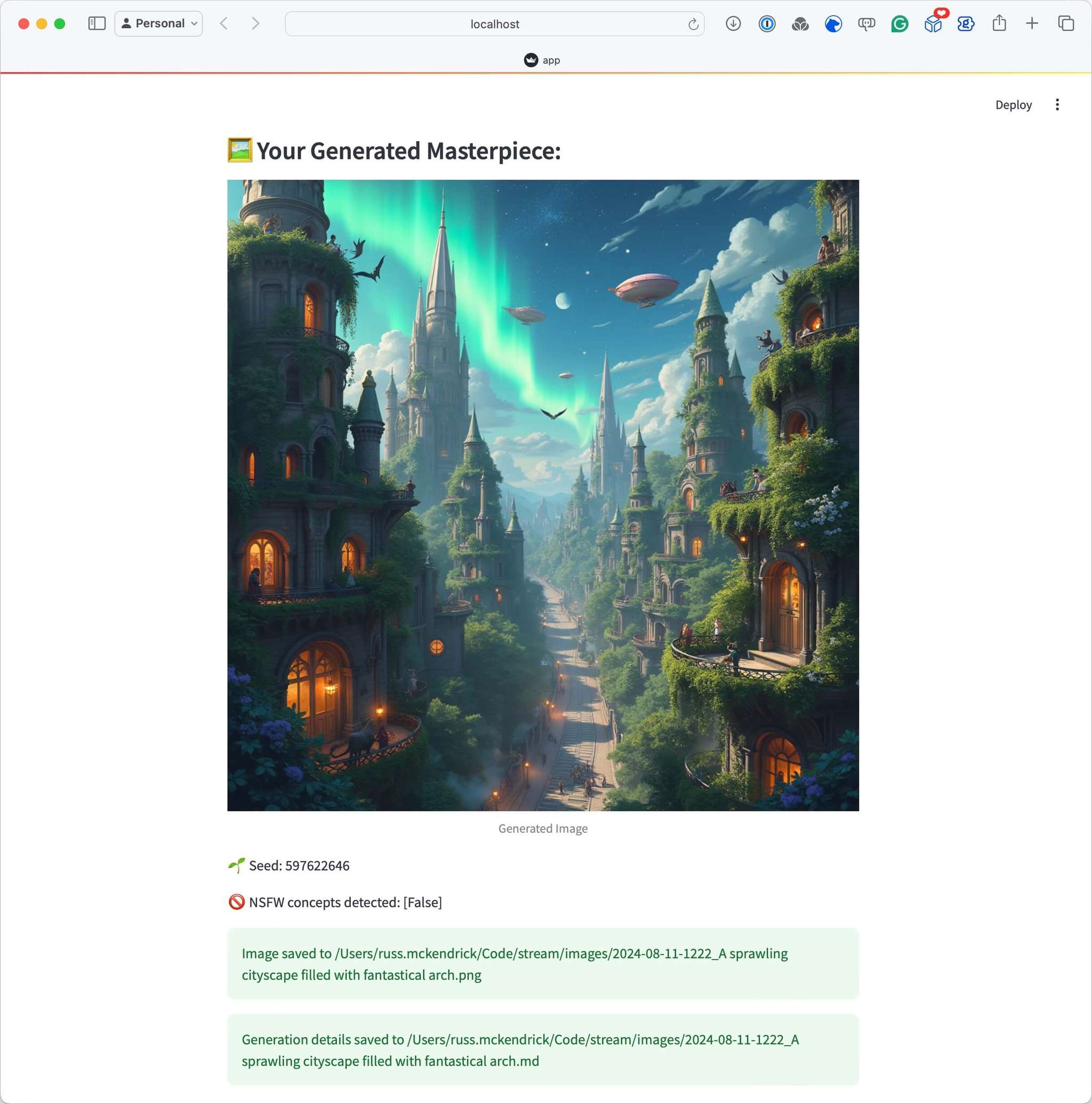Open the Grammarly extension
Viewport: 1092px width, 1104px height.
(x=900, y=23)
